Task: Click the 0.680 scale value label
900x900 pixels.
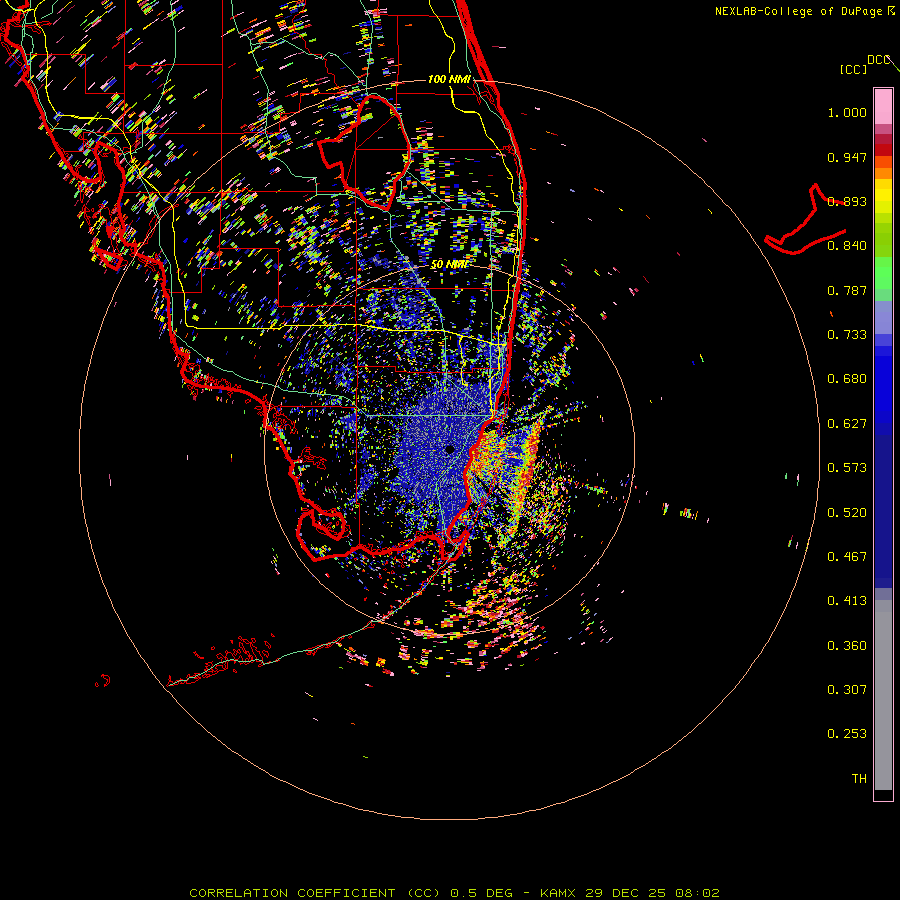Action: point(847,379)
